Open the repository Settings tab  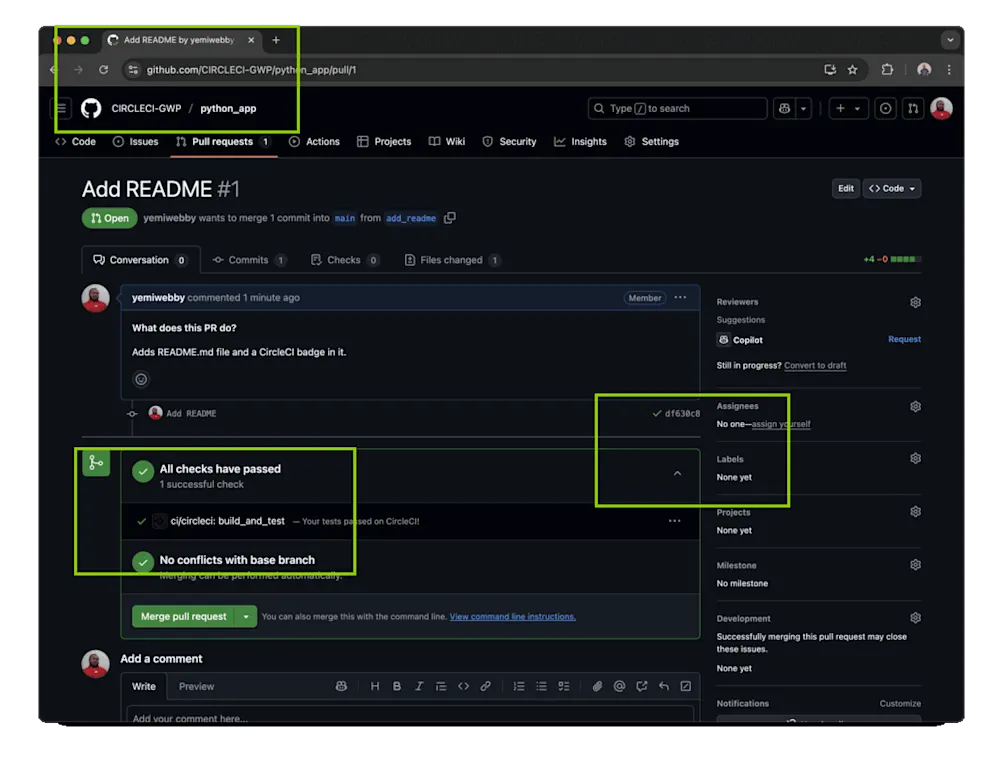pos(652,141)
